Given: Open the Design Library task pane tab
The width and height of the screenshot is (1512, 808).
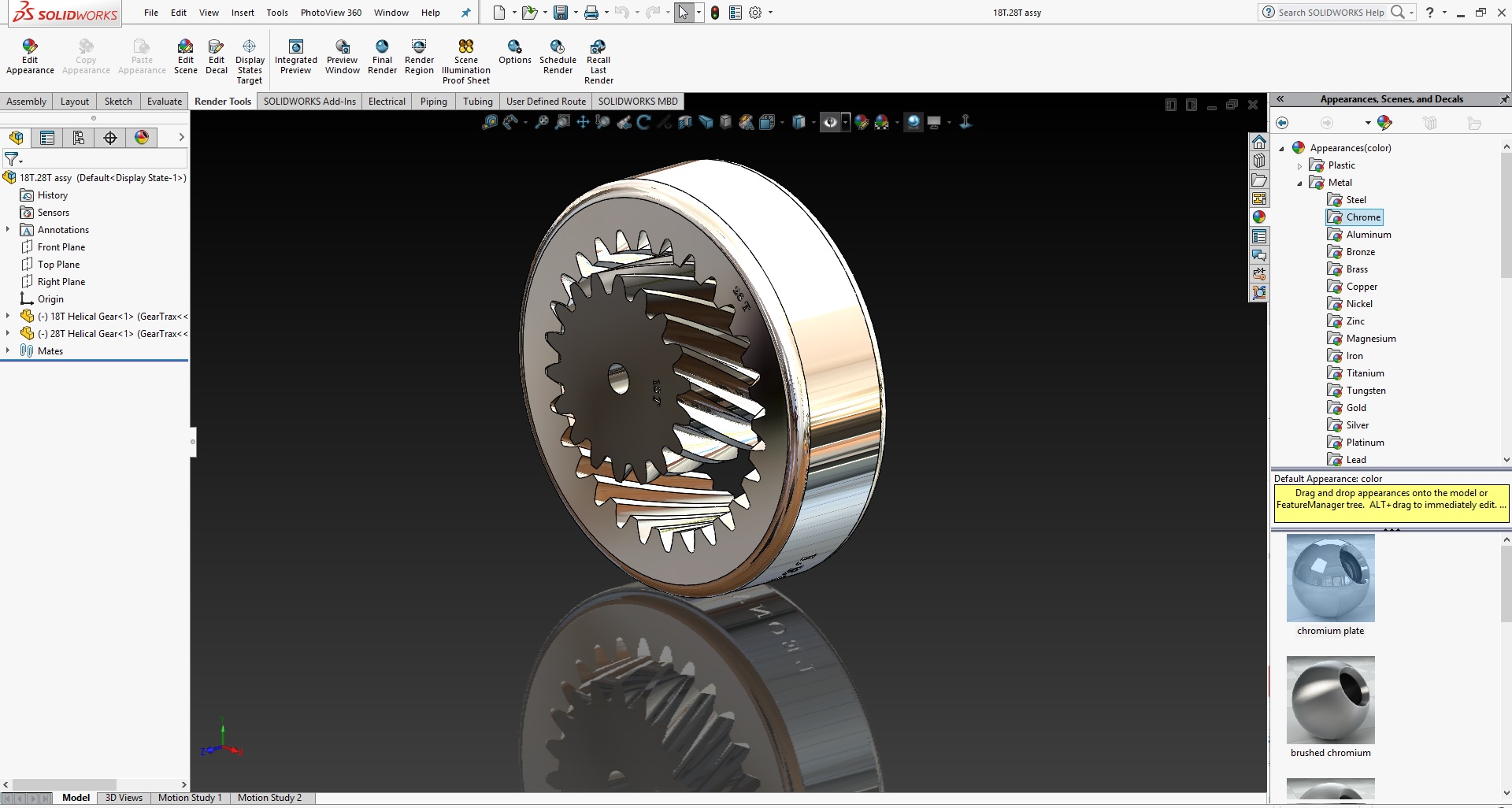Looking at the screenshot, I should (x=1259, y=161).
